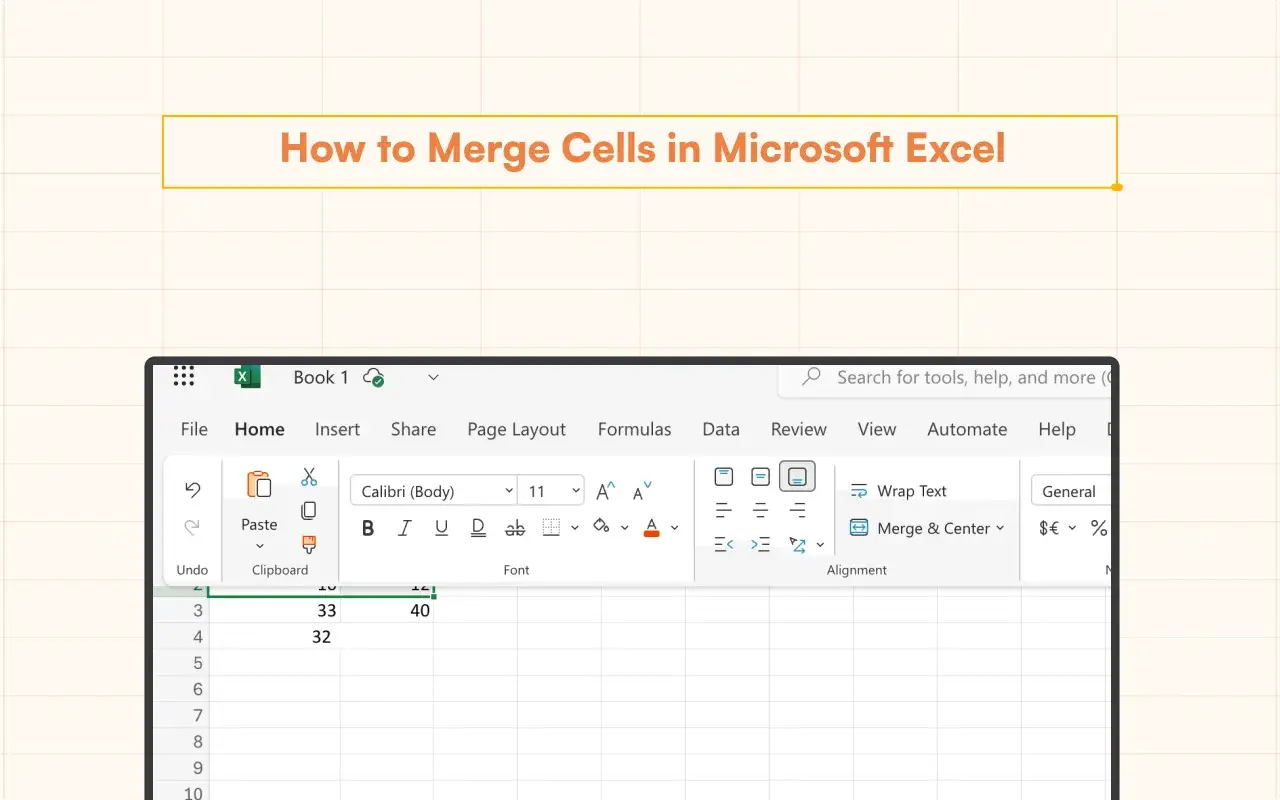
Task: Toggle the highlighted Bottom Align button
Action: [797, 477]
